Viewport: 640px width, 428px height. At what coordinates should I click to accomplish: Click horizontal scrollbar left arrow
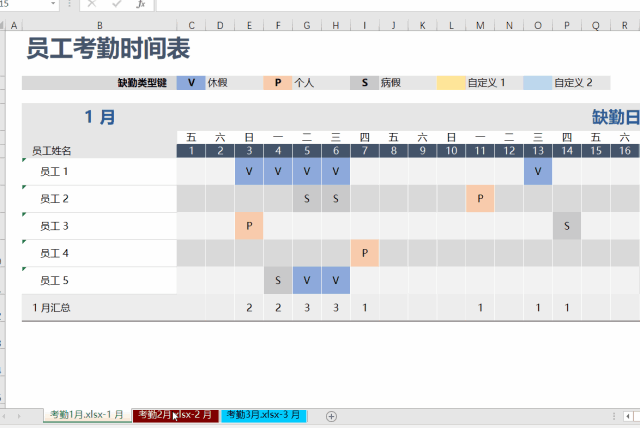coord(628,416)
